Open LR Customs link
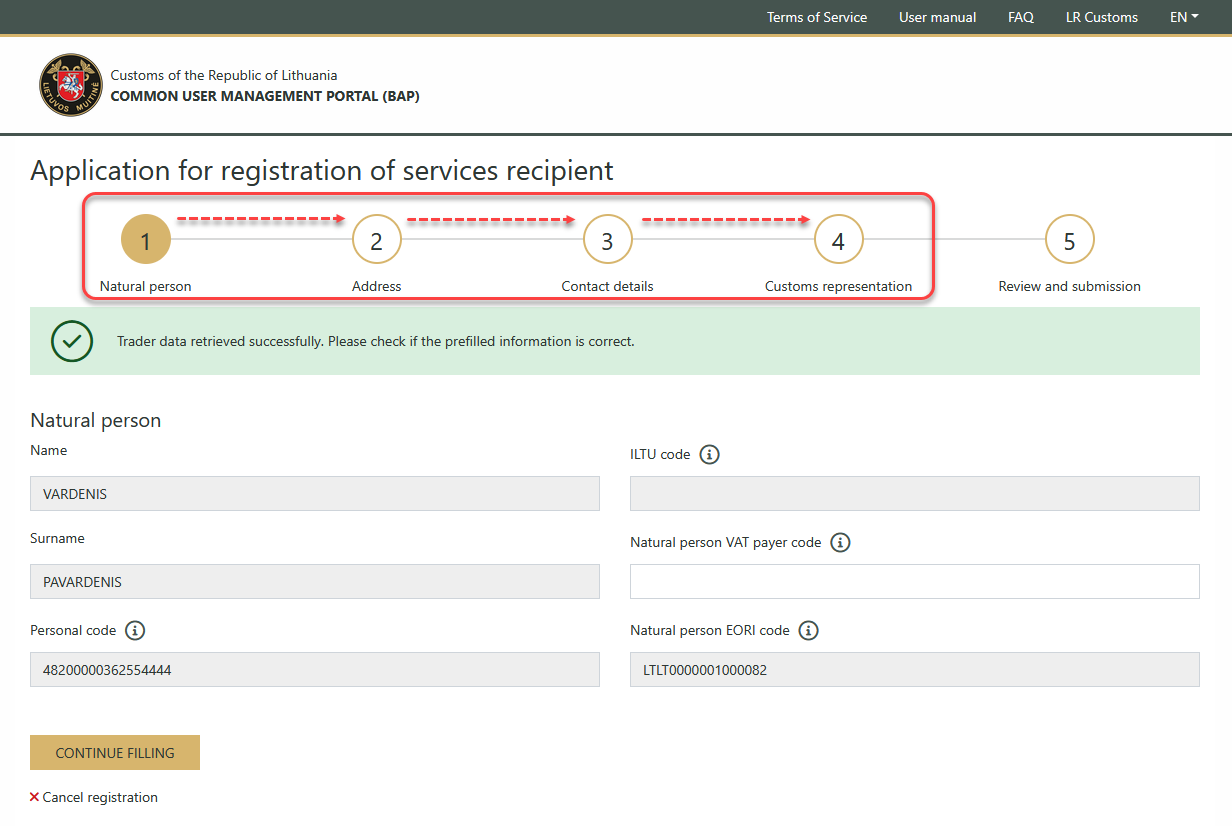 click(x=1101, y=17)
